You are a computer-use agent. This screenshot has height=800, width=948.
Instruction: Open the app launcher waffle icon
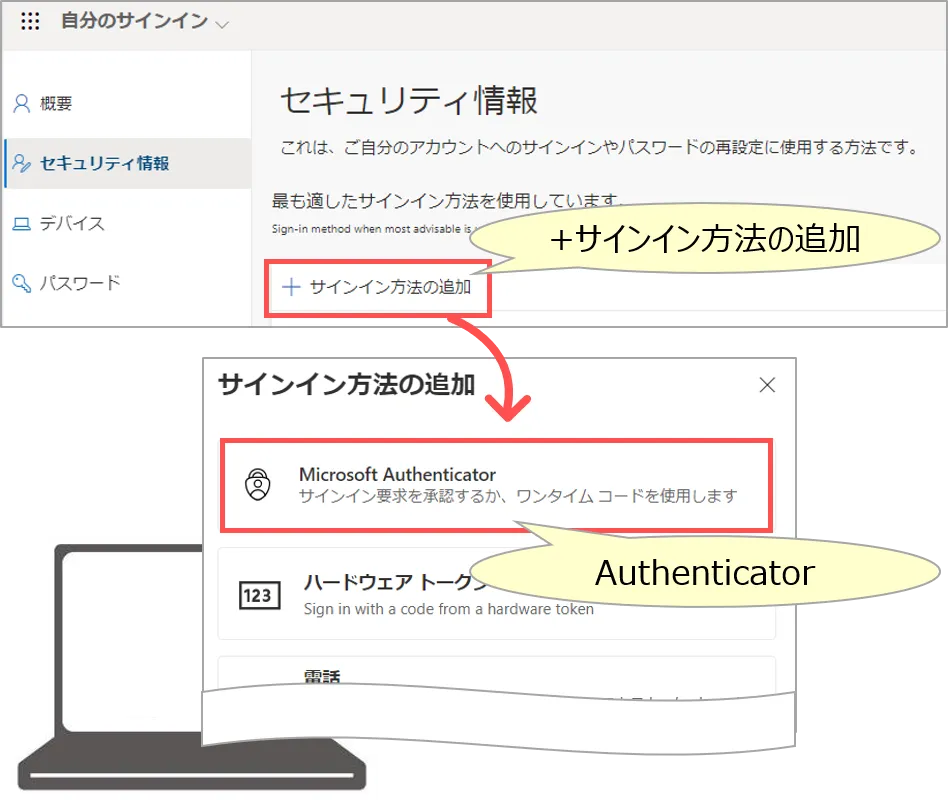click(x=30, y=22)
